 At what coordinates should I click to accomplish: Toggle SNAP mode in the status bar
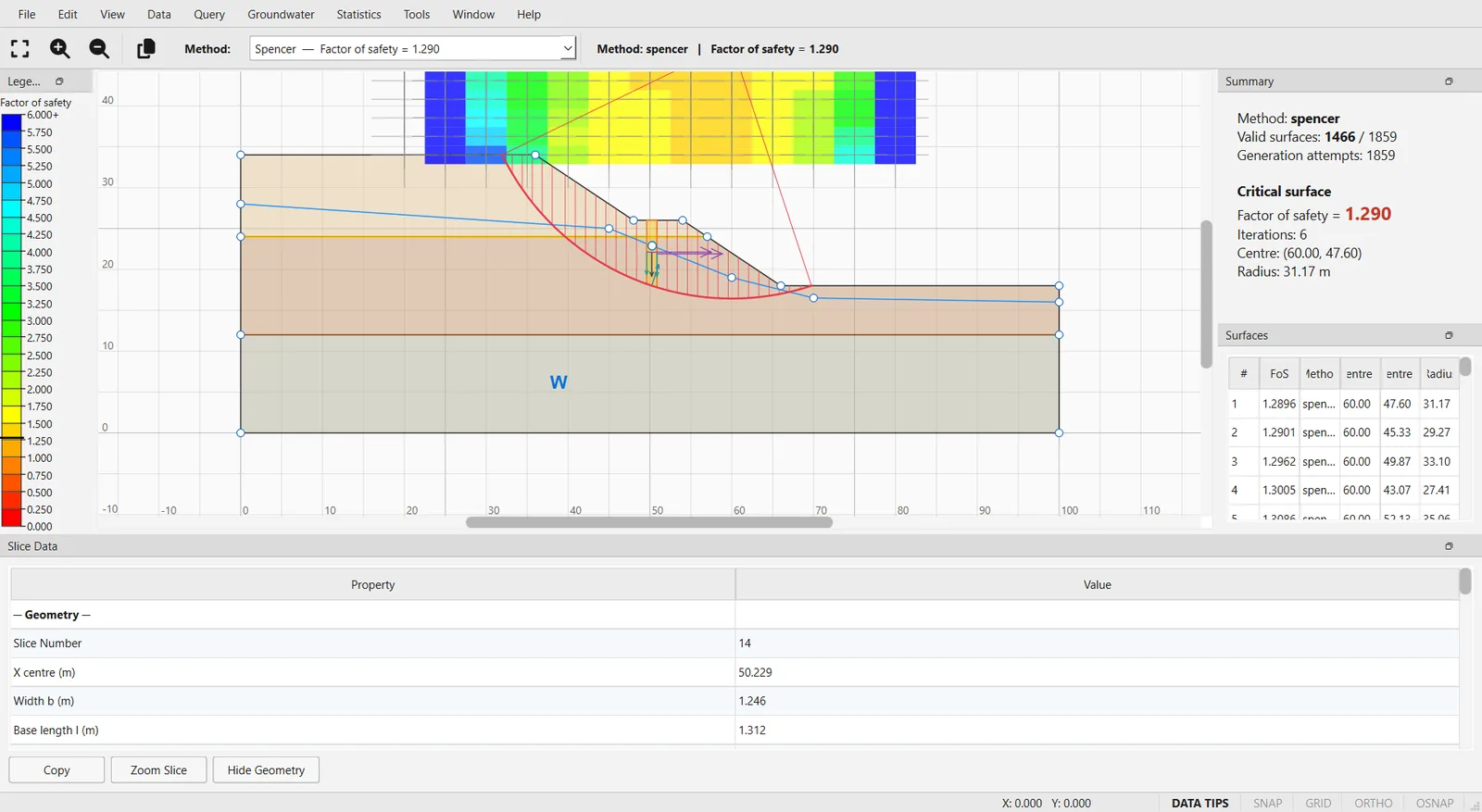[x=1267, y=803]
